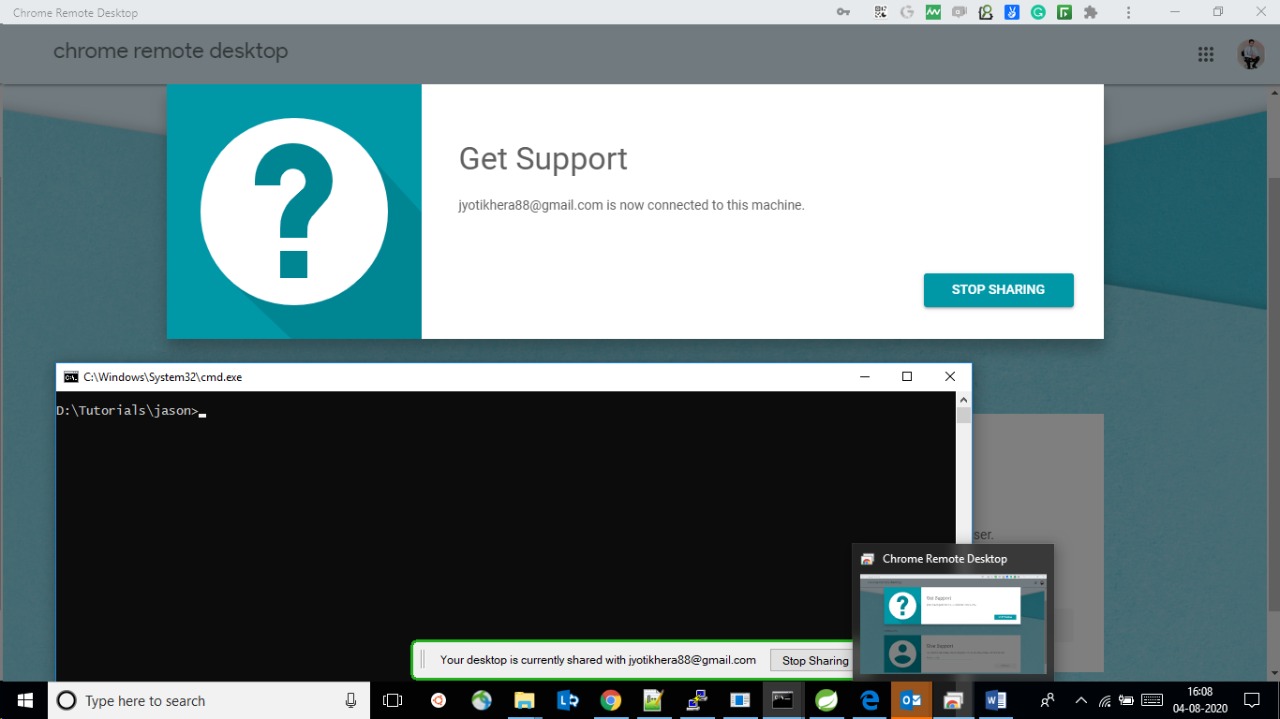Click the connected email message in Get Support
The height and width of the screenshot is (719, 1280).
click(x=631, y=205)
